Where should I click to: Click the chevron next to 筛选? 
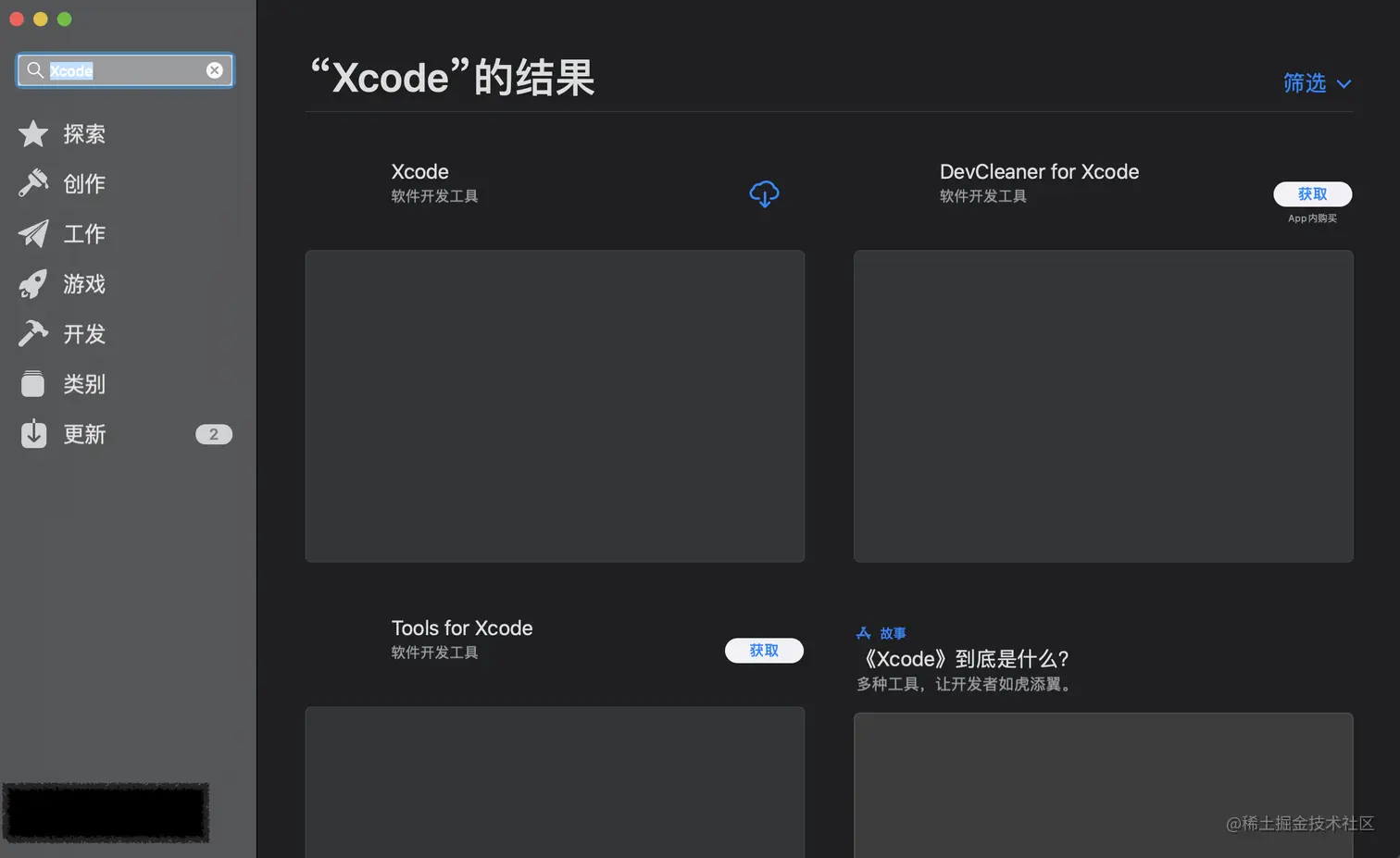click(x=1344, y=84)
